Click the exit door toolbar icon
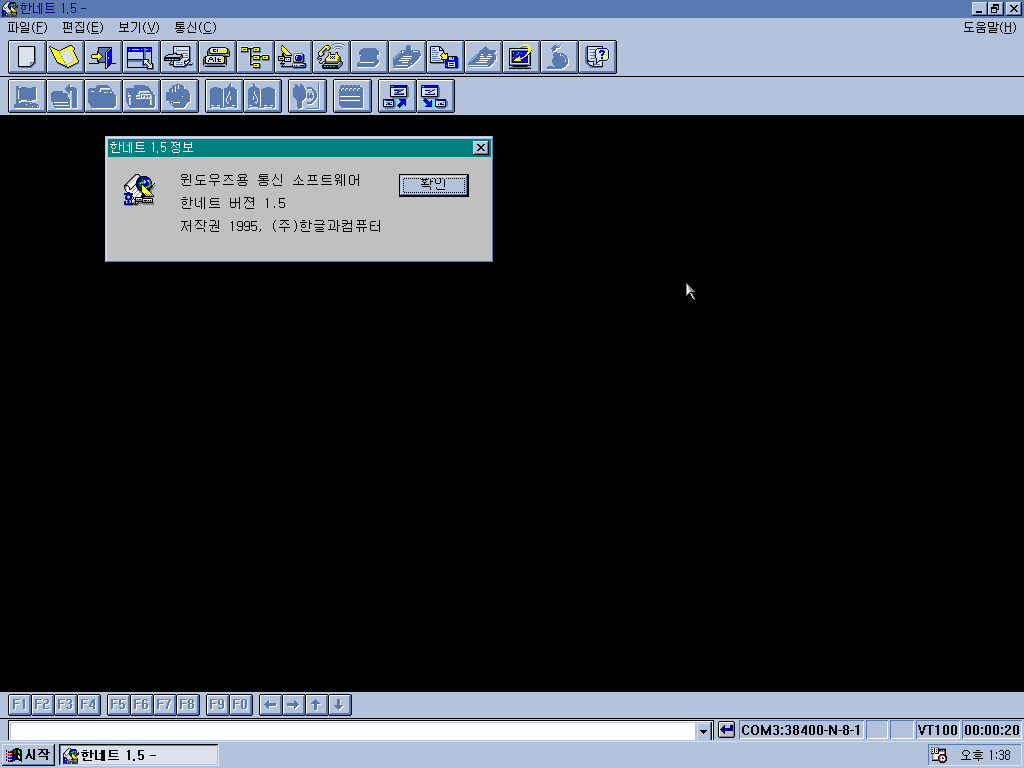Viewport: 1024px width, 768px height. [103, 57]
